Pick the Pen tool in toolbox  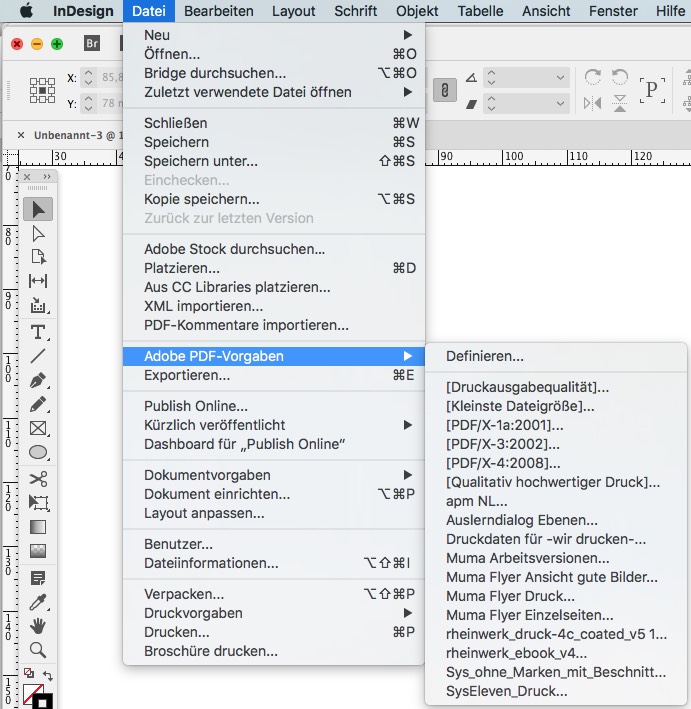coord(38,380)
